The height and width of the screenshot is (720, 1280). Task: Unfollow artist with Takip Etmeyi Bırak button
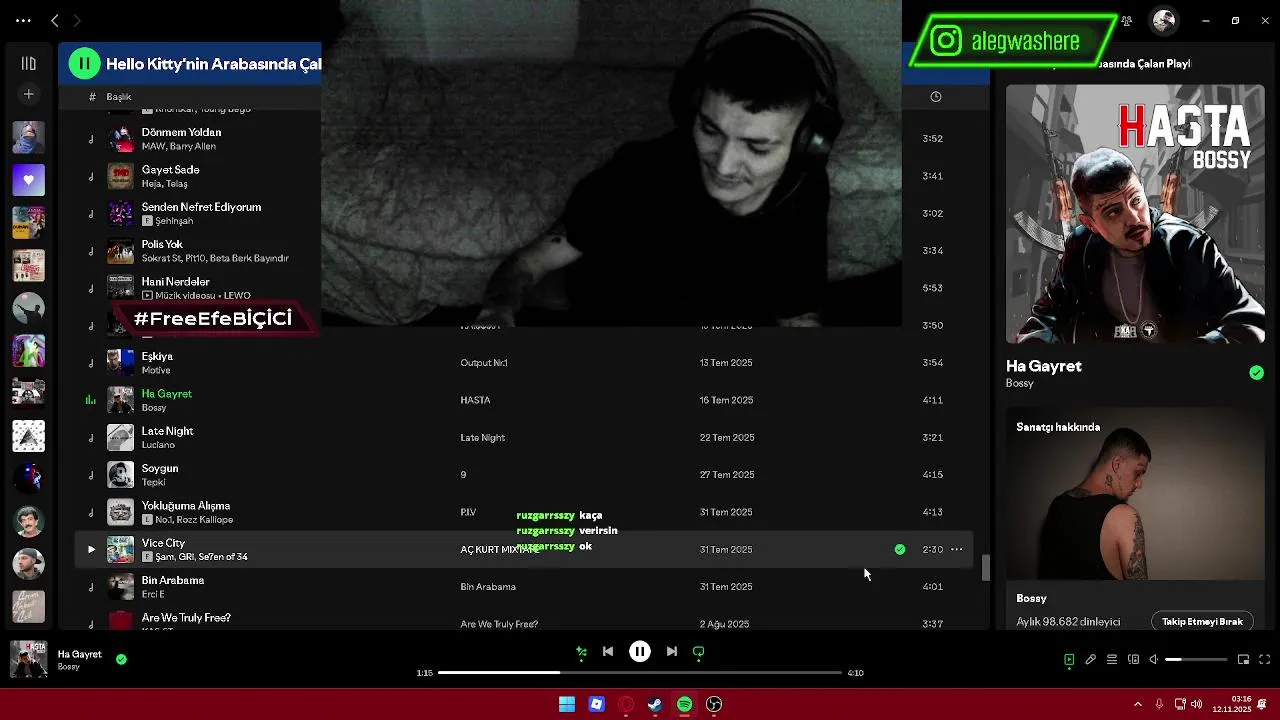pos(1202,622)
